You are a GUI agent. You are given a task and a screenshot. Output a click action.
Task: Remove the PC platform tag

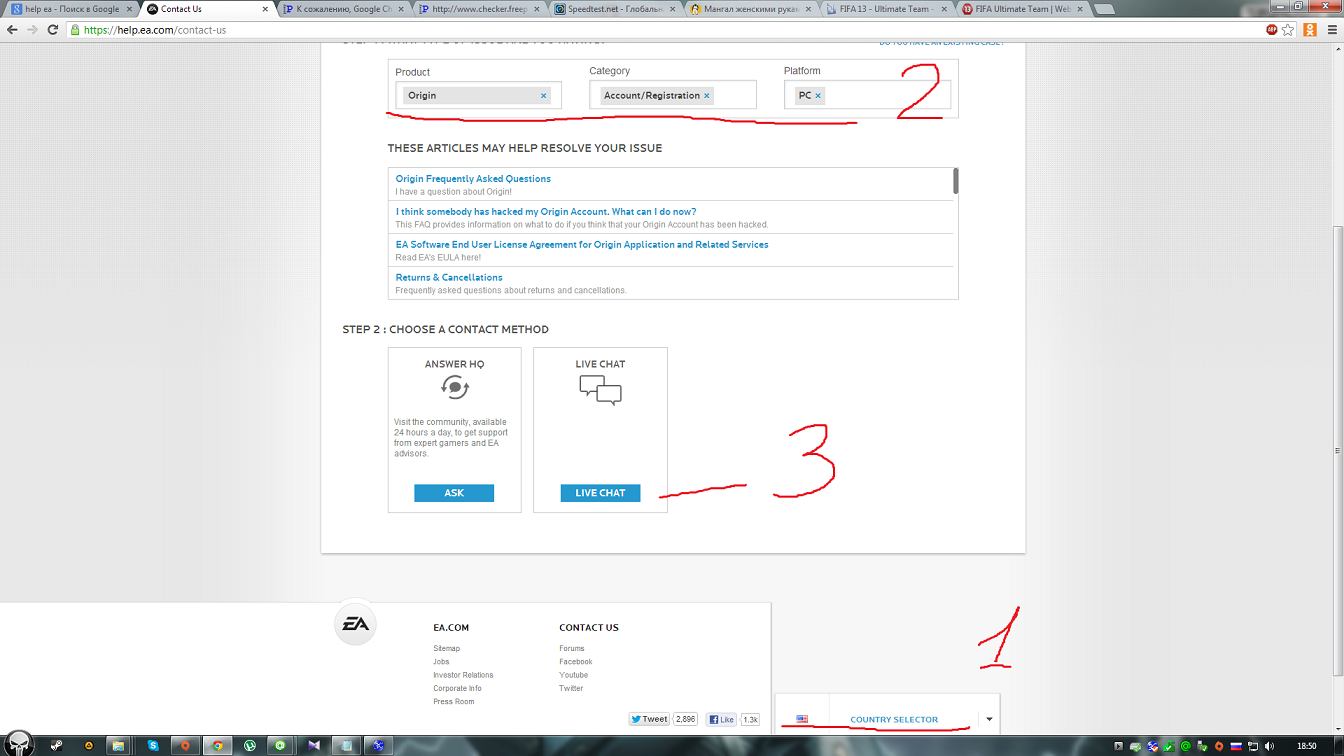click(x=818, y=96)
